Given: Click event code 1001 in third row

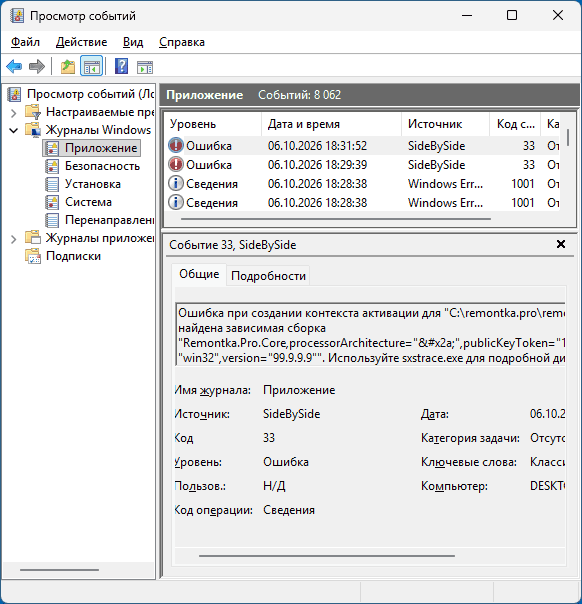Looking at the screenshot, I should point(522,183).
